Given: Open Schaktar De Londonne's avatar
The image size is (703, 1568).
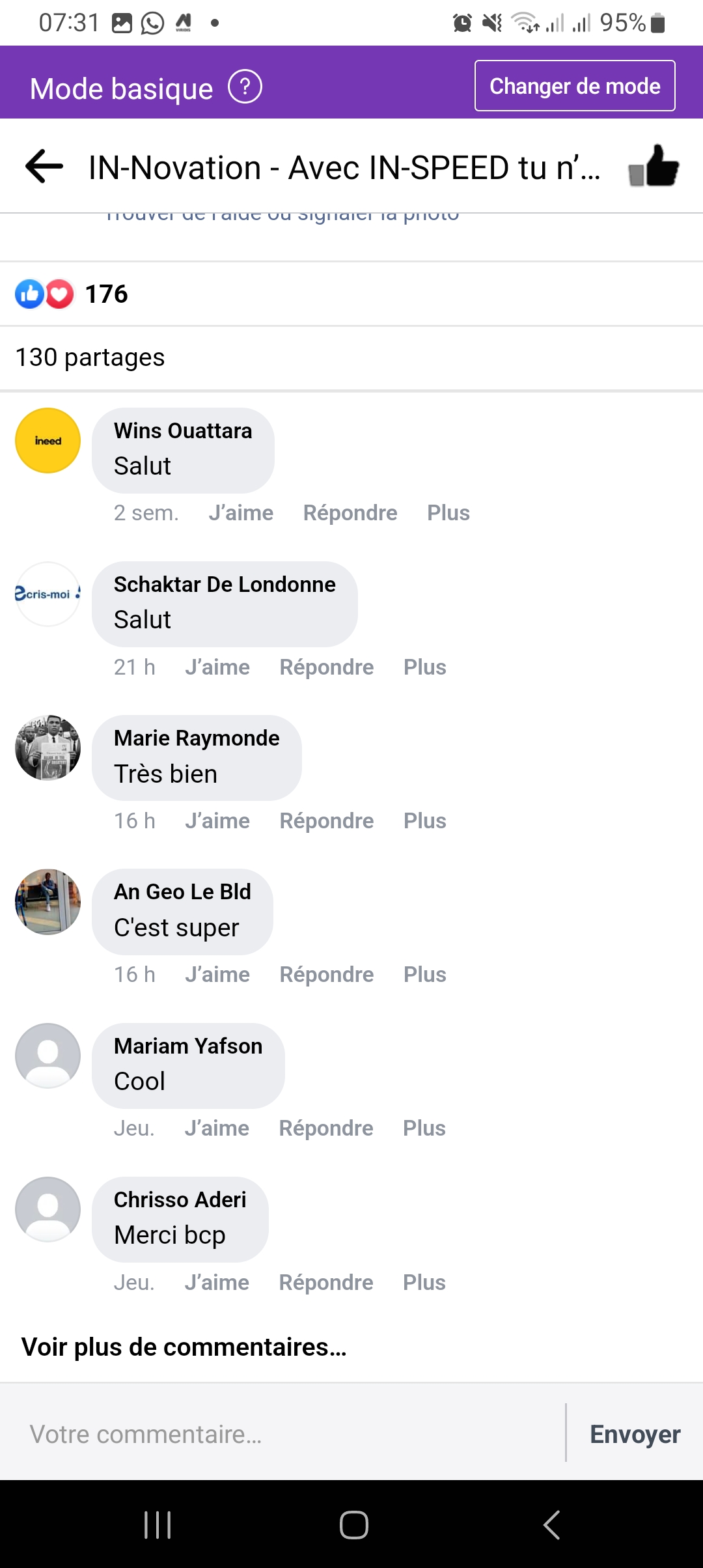Looking at the screenshot, I should coord(48,595).
